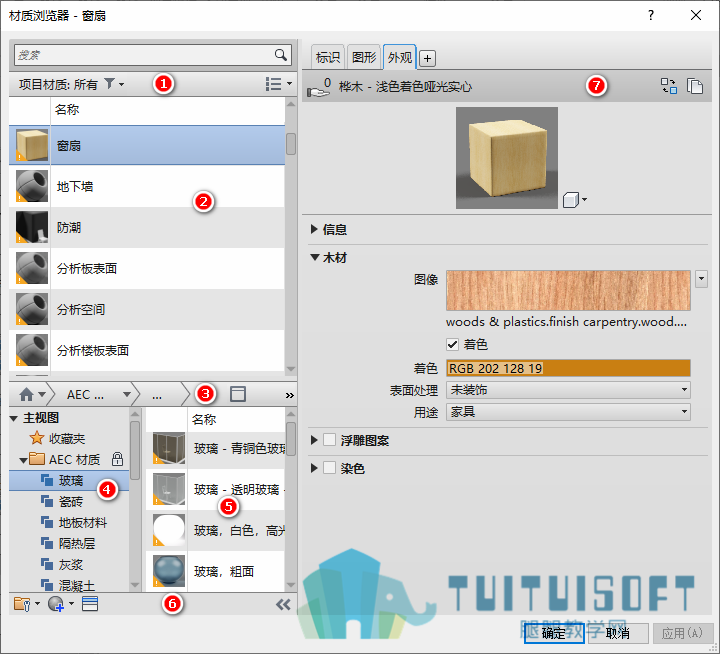Click the Favorites star icon

(37, 438)
